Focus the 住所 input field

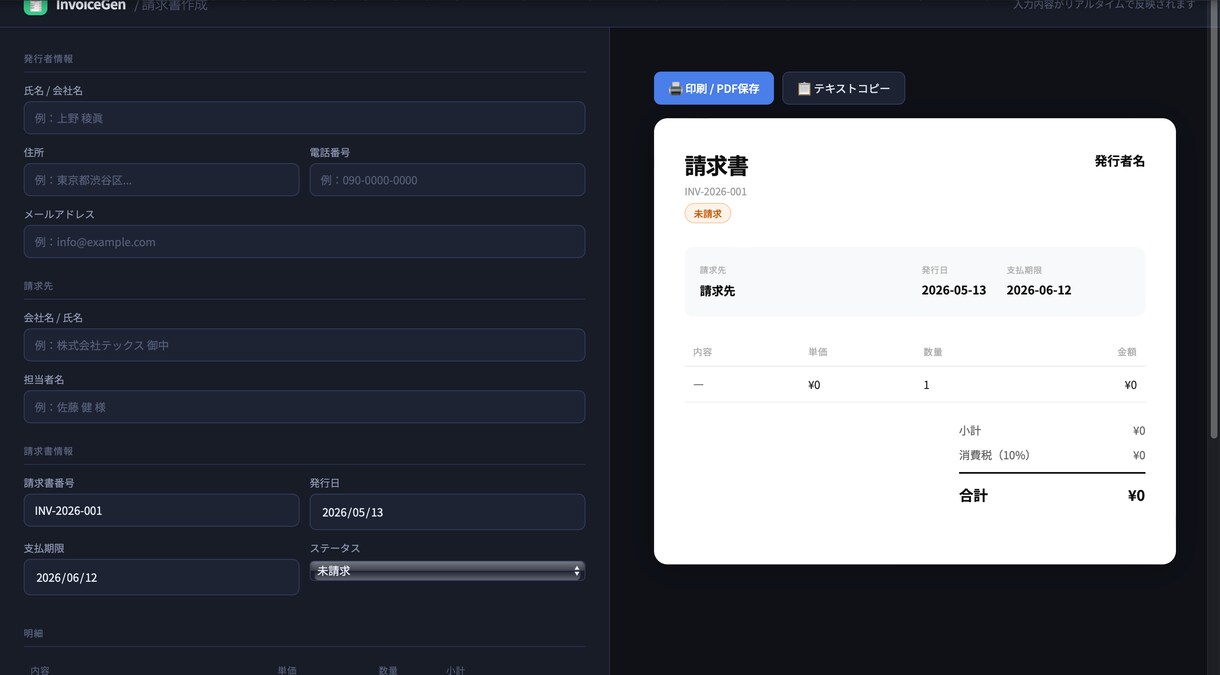coord(161,180)
